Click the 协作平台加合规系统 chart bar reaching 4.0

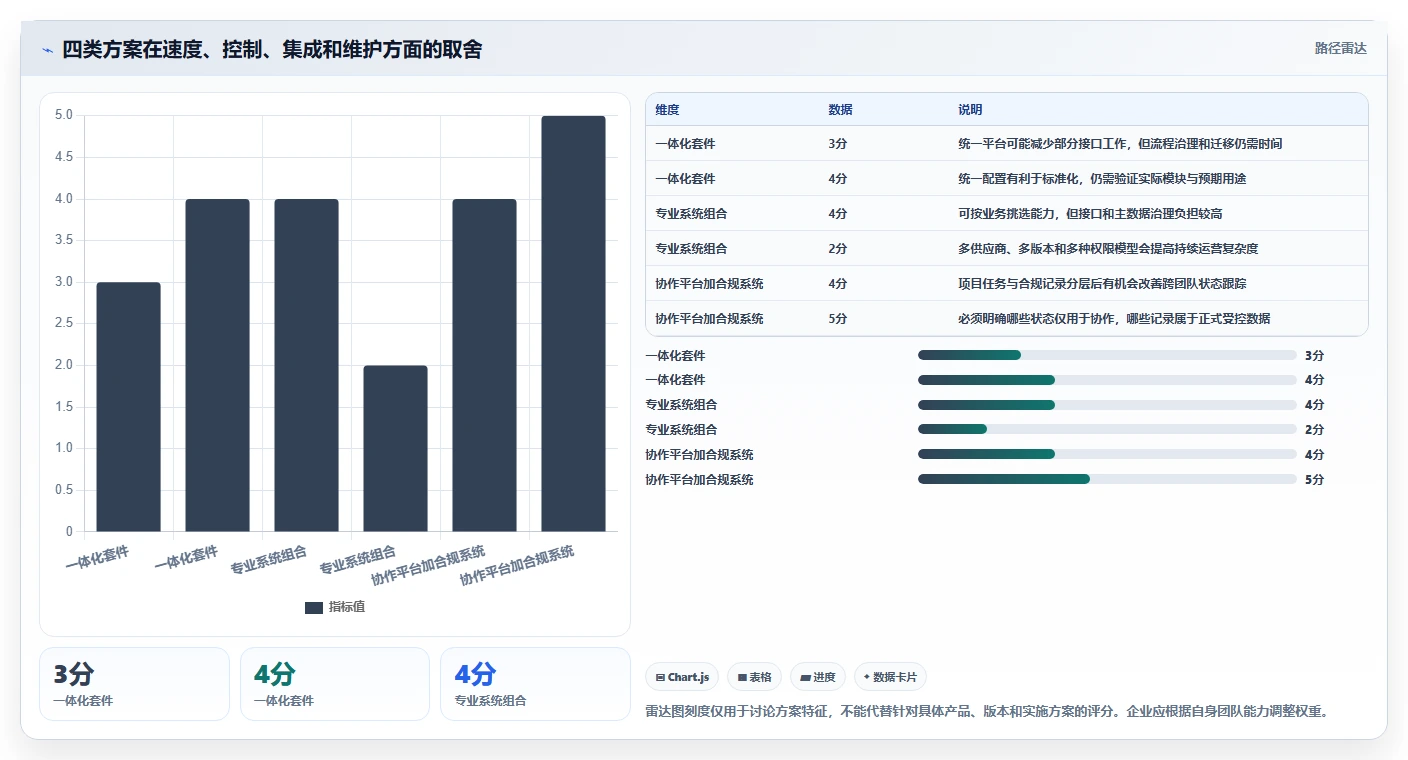tap(484, 365)
